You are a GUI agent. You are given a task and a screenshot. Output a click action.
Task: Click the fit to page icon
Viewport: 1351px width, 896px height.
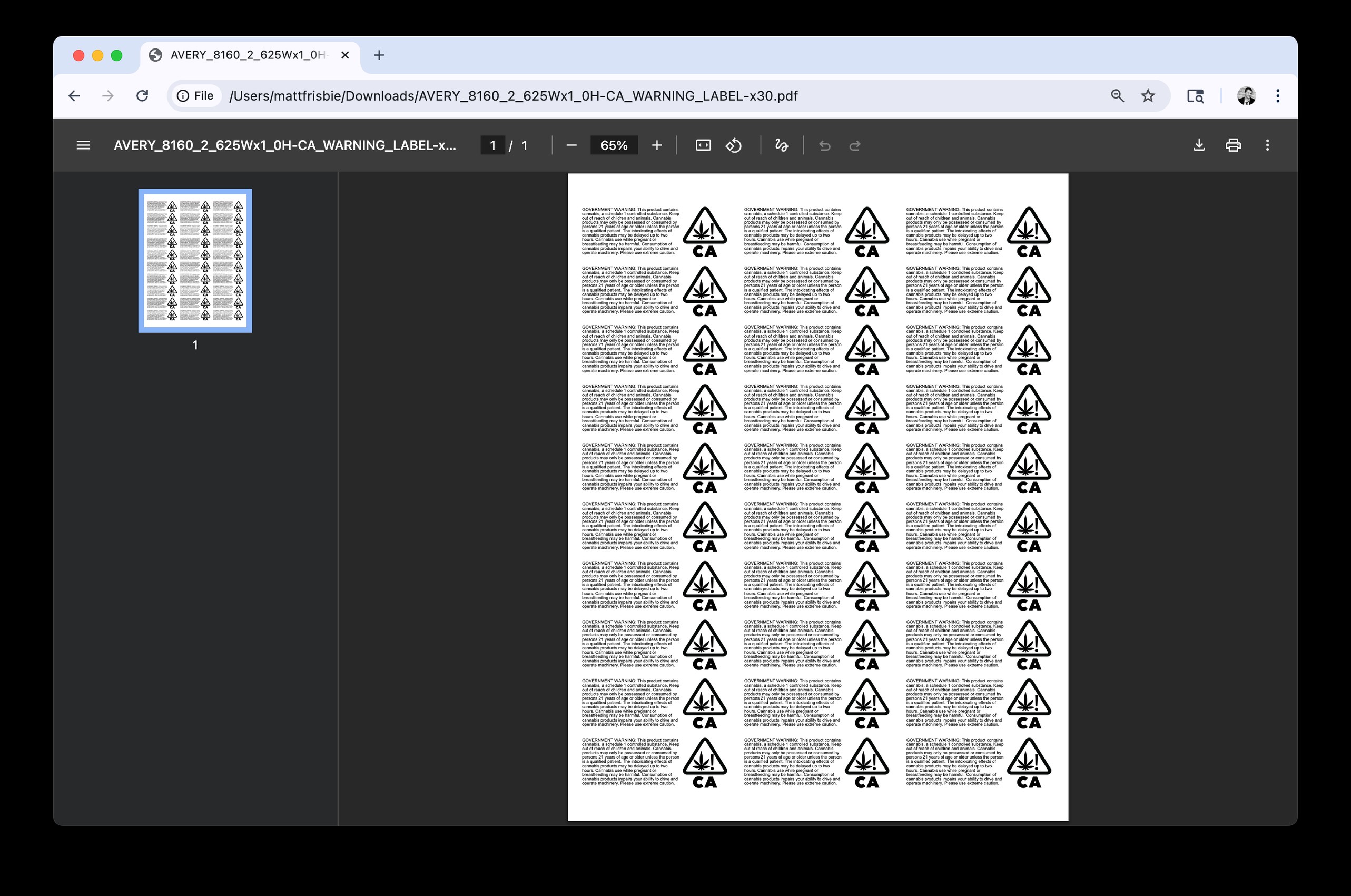(703, 145)
